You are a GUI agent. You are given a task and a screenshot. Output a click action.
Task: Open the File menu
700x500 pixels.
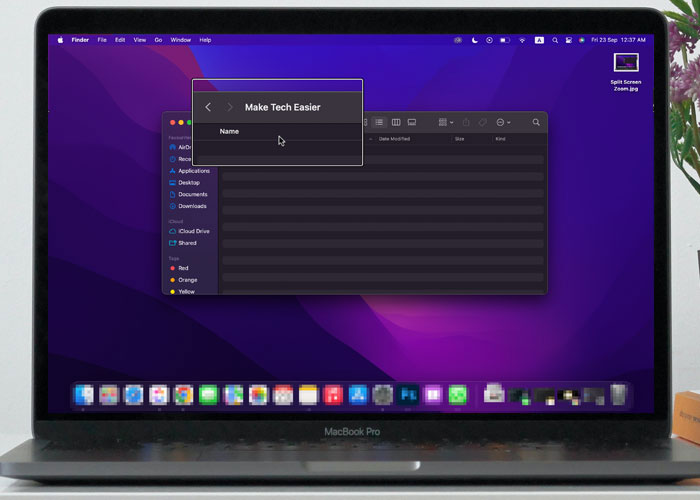click(102, 40)
